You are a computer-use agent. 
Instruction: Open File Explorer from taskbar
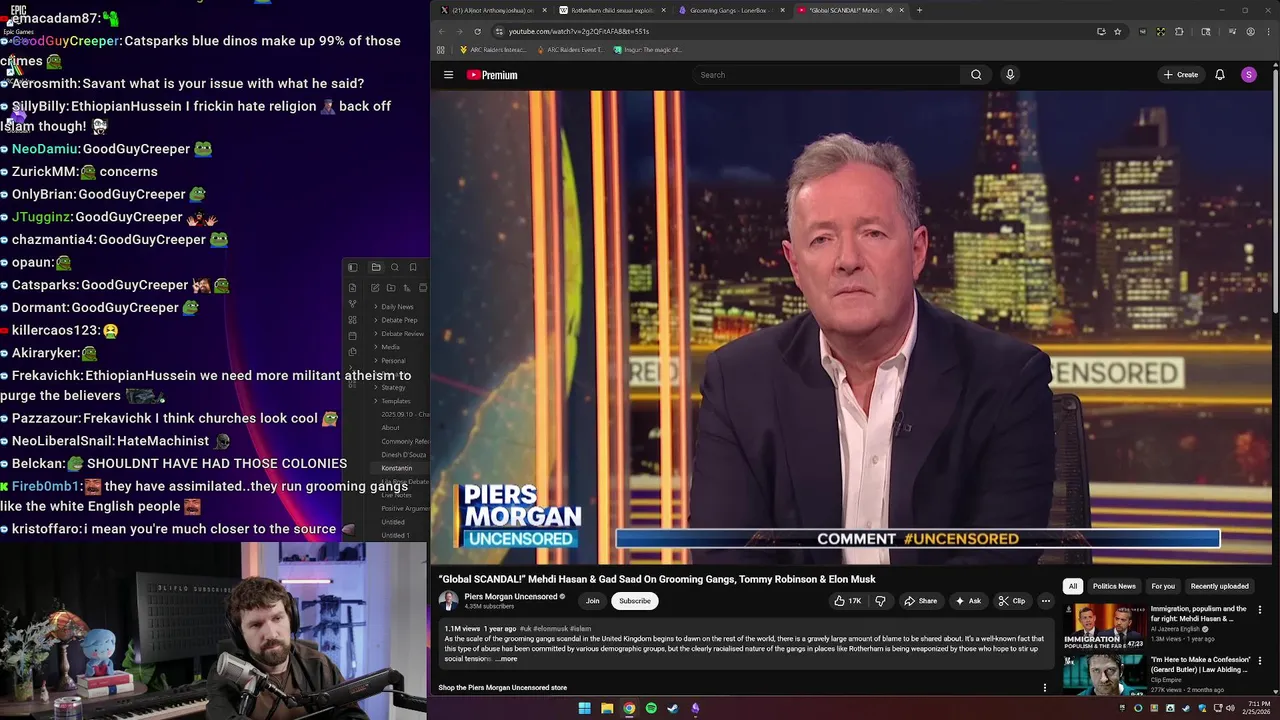(x=607, y=708)
